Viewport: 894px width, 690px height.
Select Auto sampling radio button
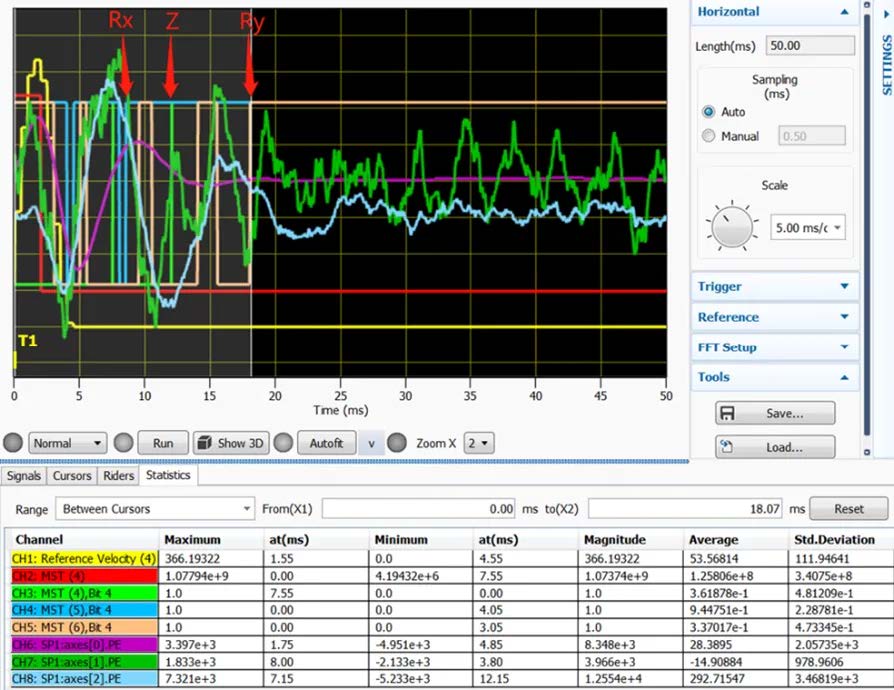point(709,112)
